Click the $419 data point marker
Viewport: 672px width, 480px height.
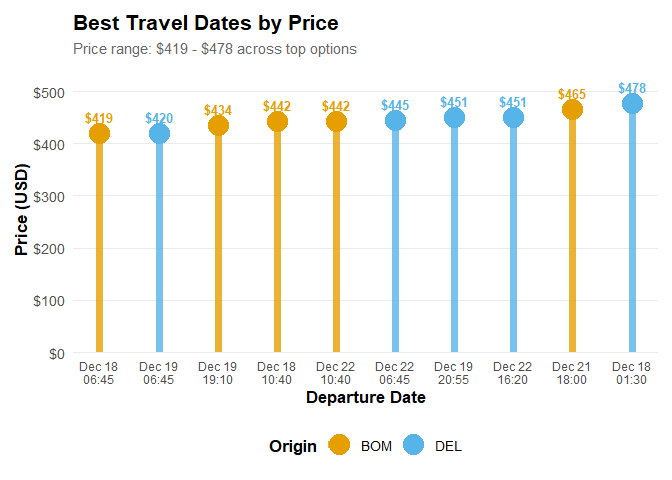coord(99,134)
